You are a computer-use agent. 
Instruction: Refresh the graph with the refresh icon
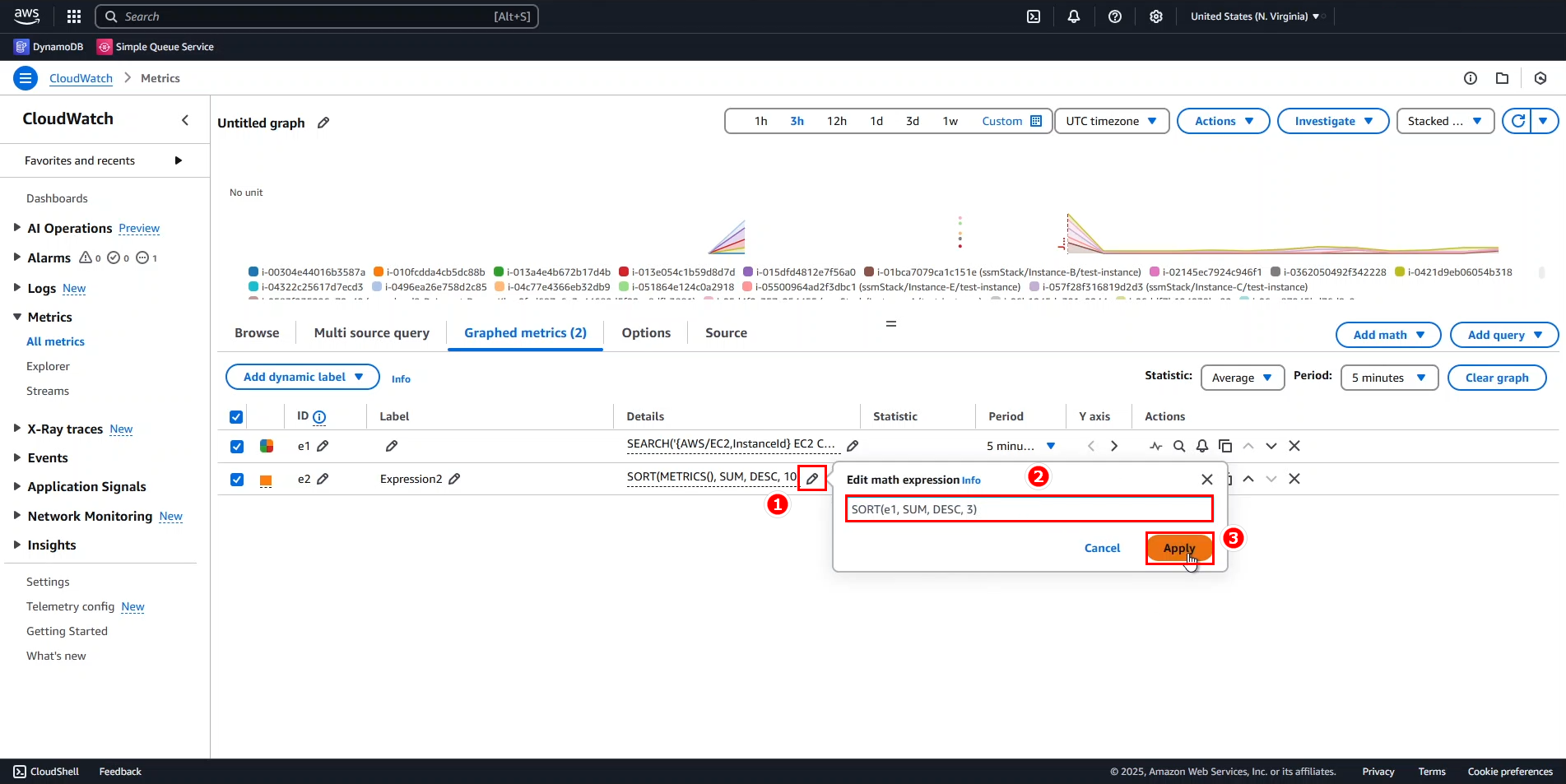pyautogui.click(x=1518, y=121)
